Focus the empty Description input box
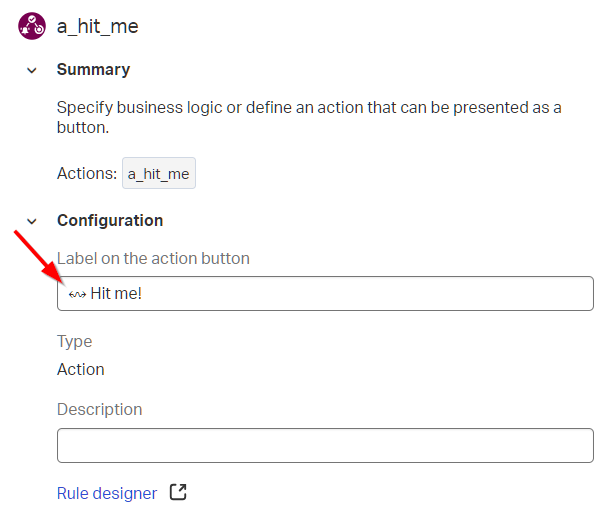Image resolution: width=606 pixels, height=520 pixels. pyautogui.click(x=325, y=445)
